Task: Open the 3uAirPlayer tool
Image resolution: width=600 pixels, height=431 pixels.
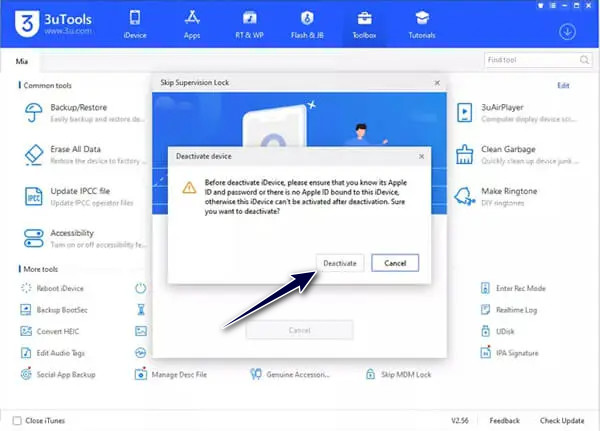Action: (517, 113)
